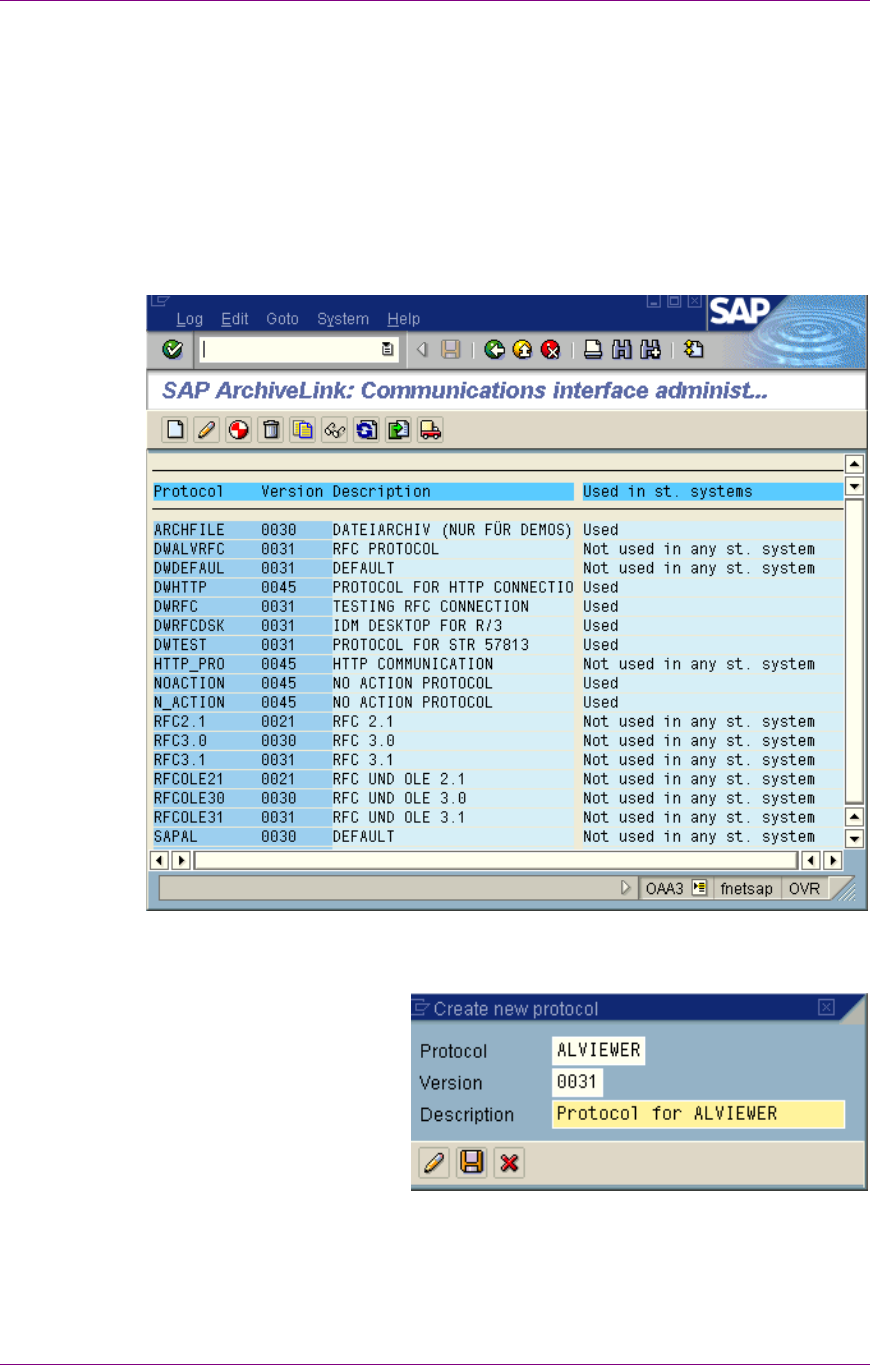Open the Edit menu

[235, 319]
